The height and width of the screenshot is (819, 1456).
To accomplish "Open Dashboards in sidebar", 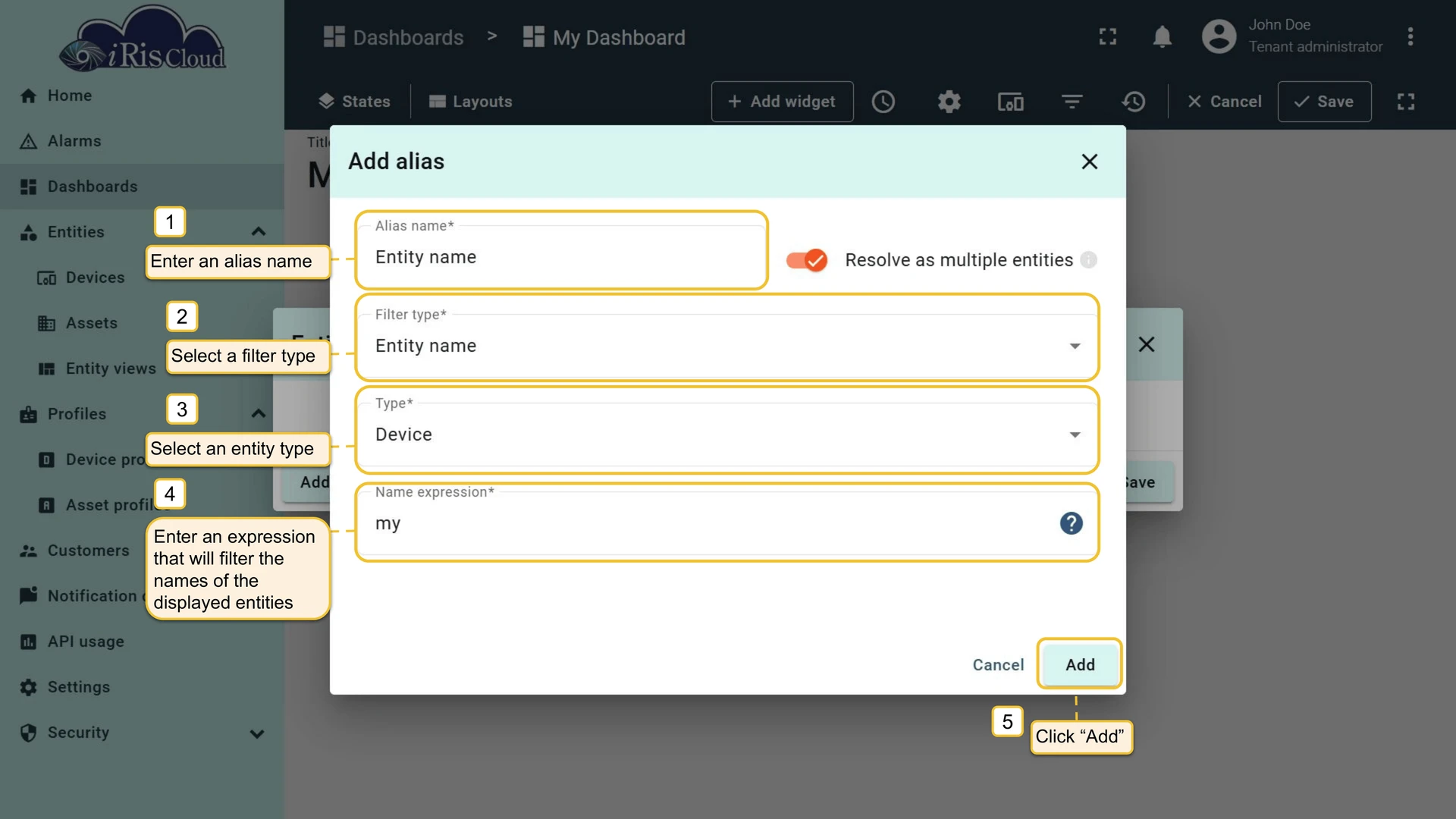I will click(142, 187).
